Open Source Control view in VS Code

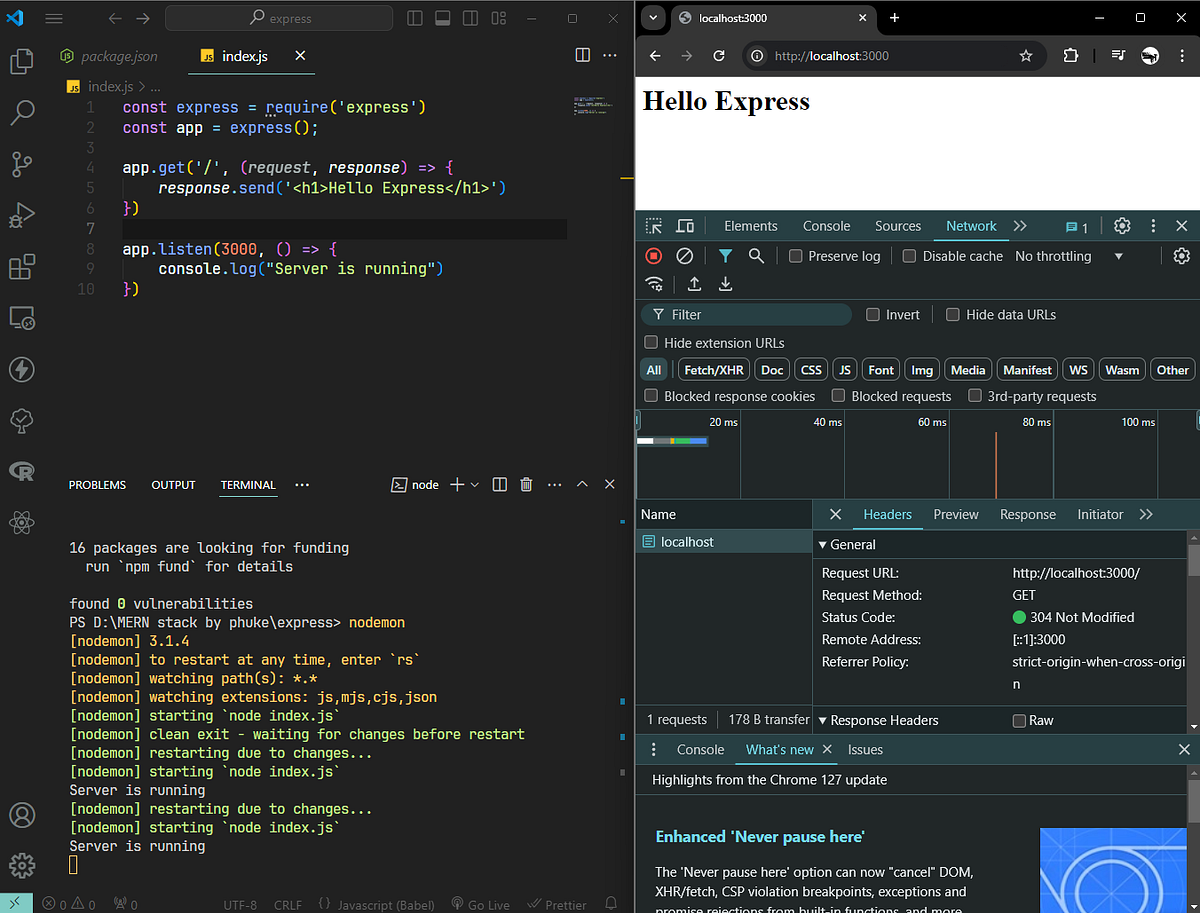tap(22, 164)
